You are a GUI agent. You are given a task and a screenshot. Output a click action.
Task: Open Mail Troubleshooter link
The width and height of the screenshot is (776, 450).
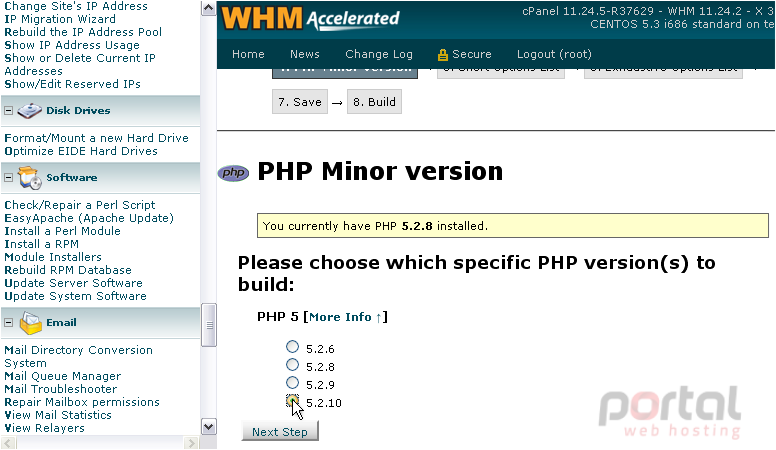(61, 389)
